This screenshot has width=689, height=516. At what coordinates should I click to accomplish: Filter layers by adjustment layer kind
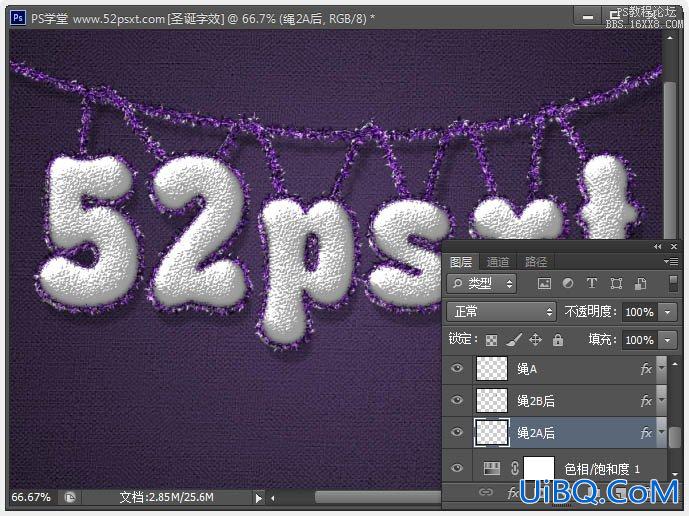568,283
